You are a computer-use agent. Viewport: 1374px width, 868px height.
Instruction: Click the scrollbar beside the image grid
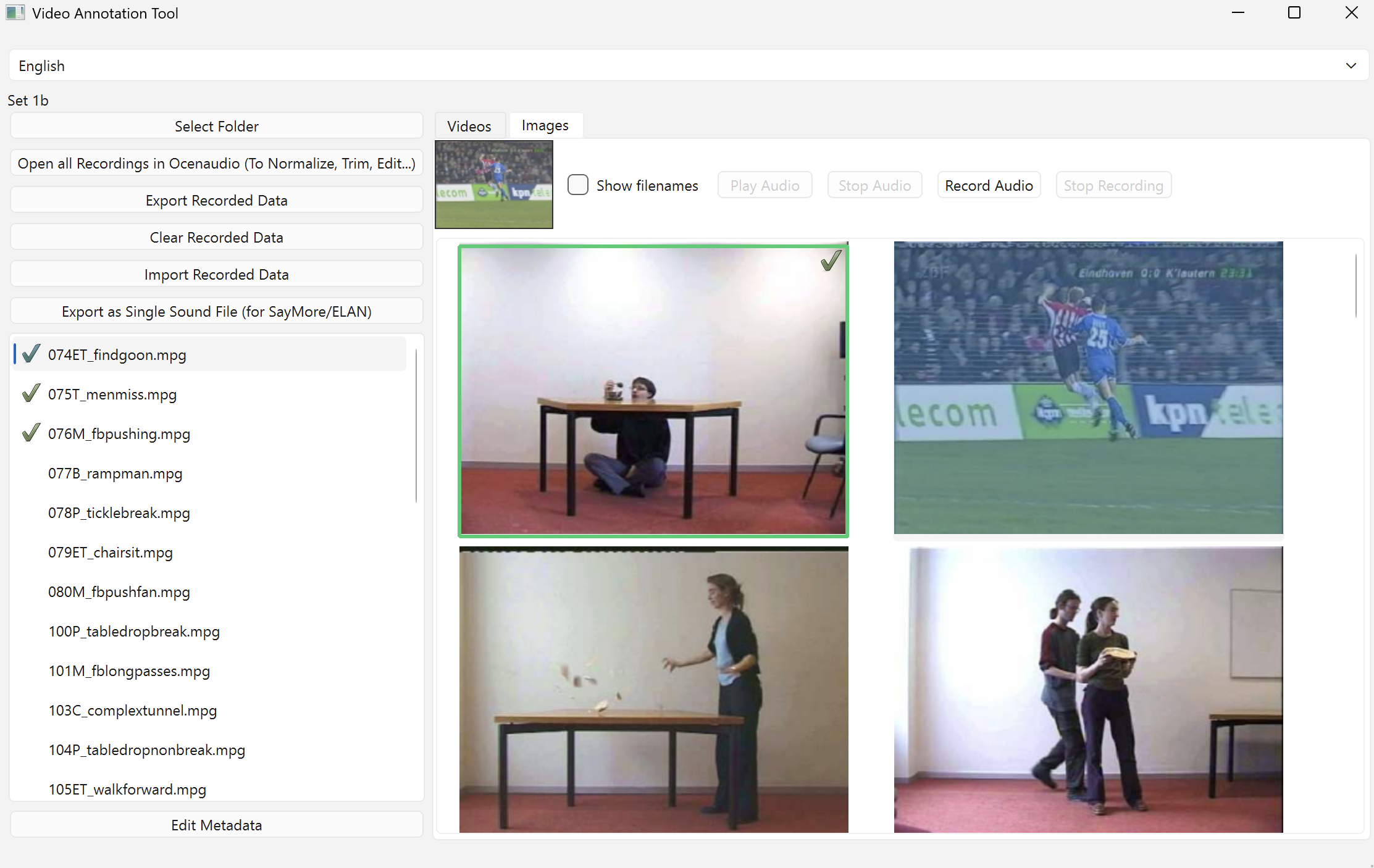click(x=1357, y=285)
